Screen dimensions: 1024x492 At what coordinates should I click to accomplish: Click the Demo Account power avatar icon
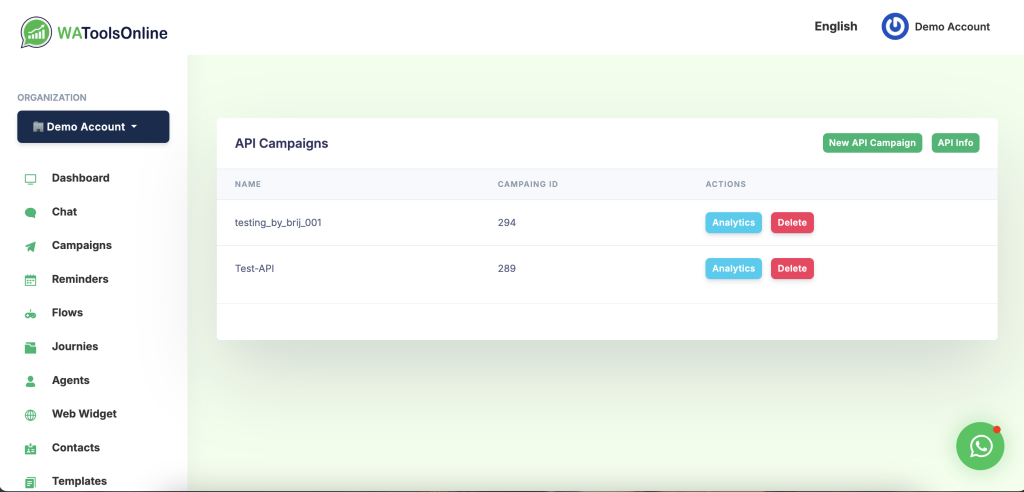pos(895,27)
